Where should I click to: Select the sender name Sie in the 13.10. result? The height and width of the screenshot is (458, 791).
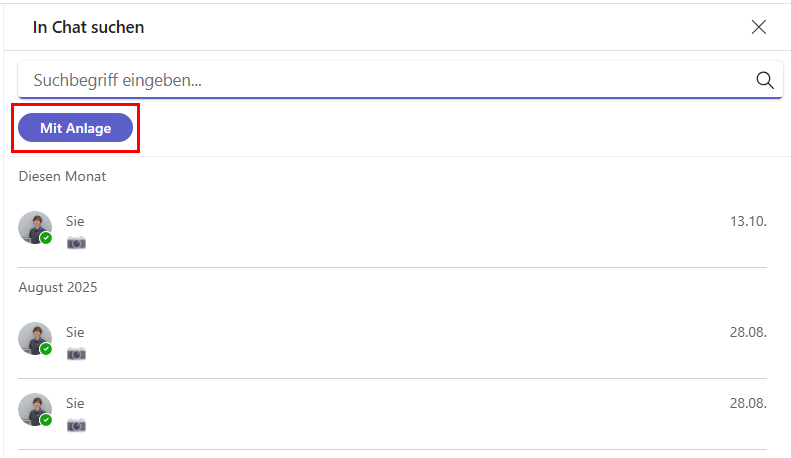click(x=75, y=221)
